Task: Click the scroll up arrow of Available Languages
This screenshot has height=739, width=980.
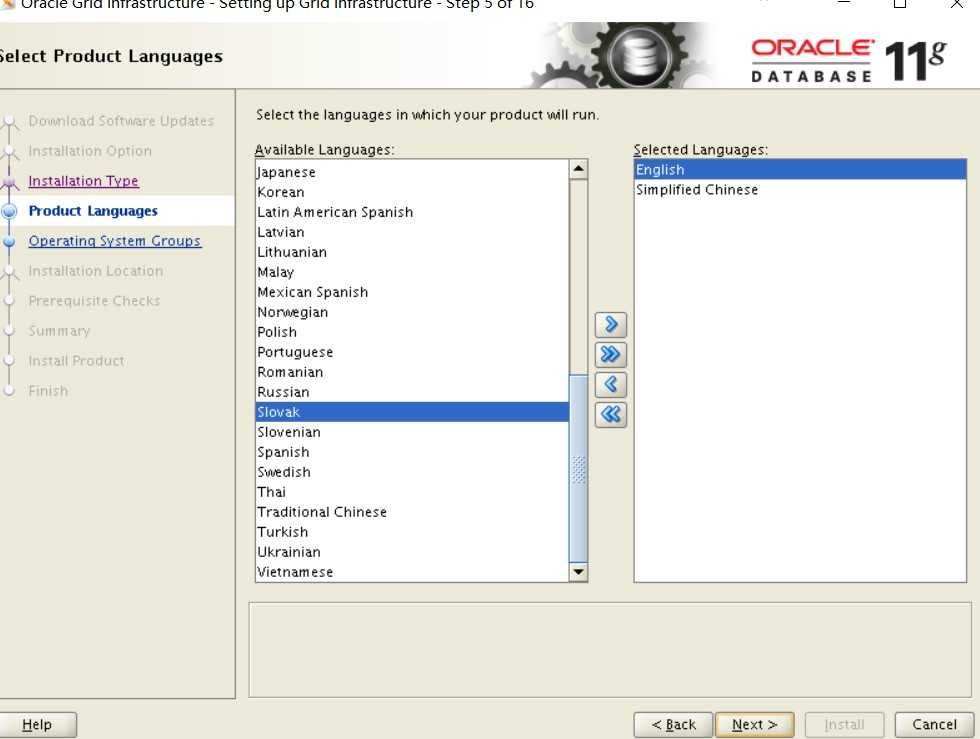Action: coord(578,169)
